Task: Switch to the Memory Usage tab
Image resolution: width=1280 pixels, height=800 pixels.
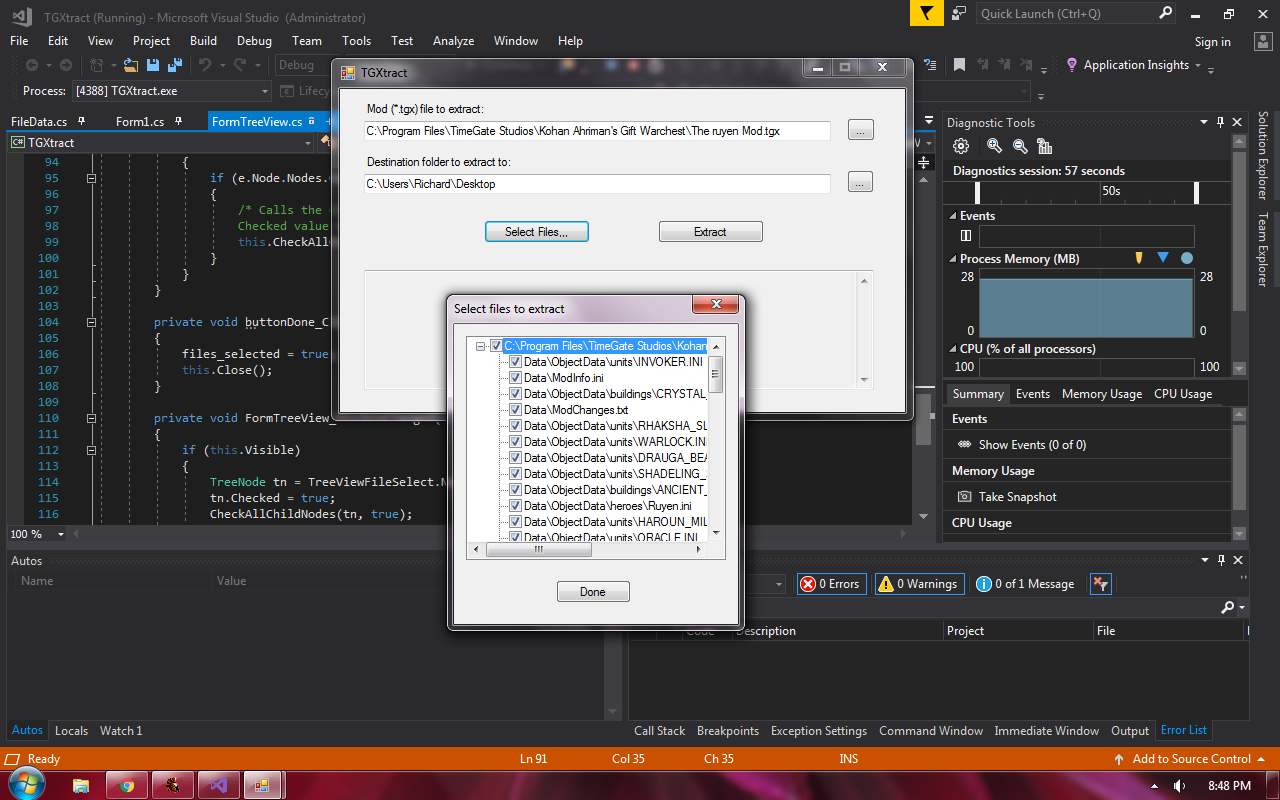Action: point(1101,394)
